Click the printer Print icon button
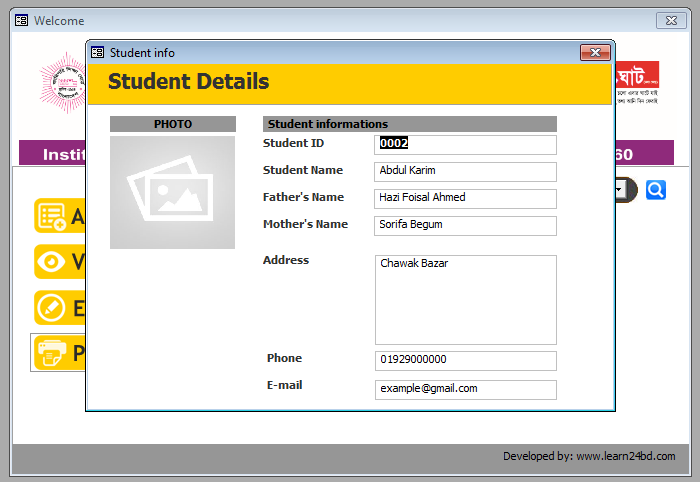Image resolution: width=700 pixels, height=482 pixels. point(59,353)
